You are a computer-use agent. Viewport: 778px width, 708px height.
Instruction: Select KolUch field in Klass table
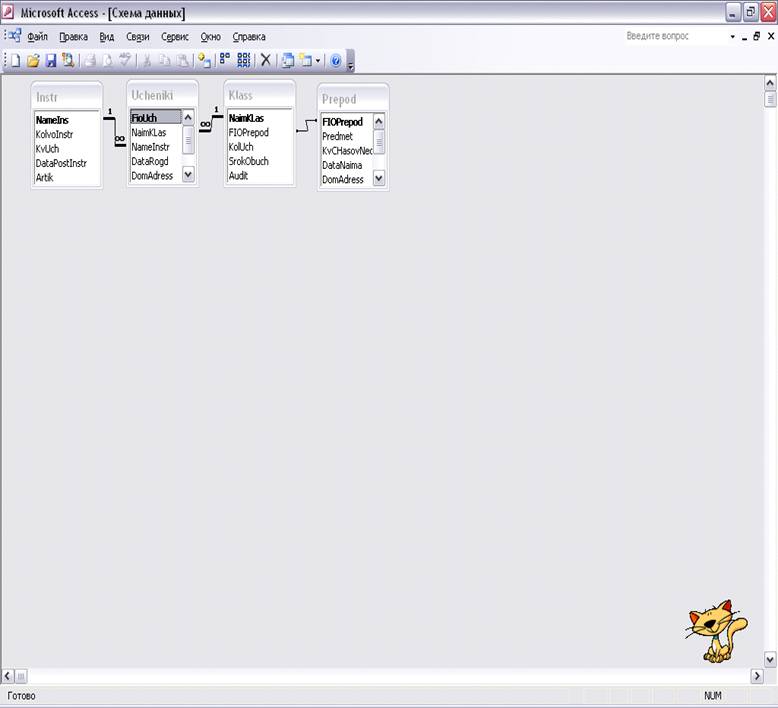[241, 147]
